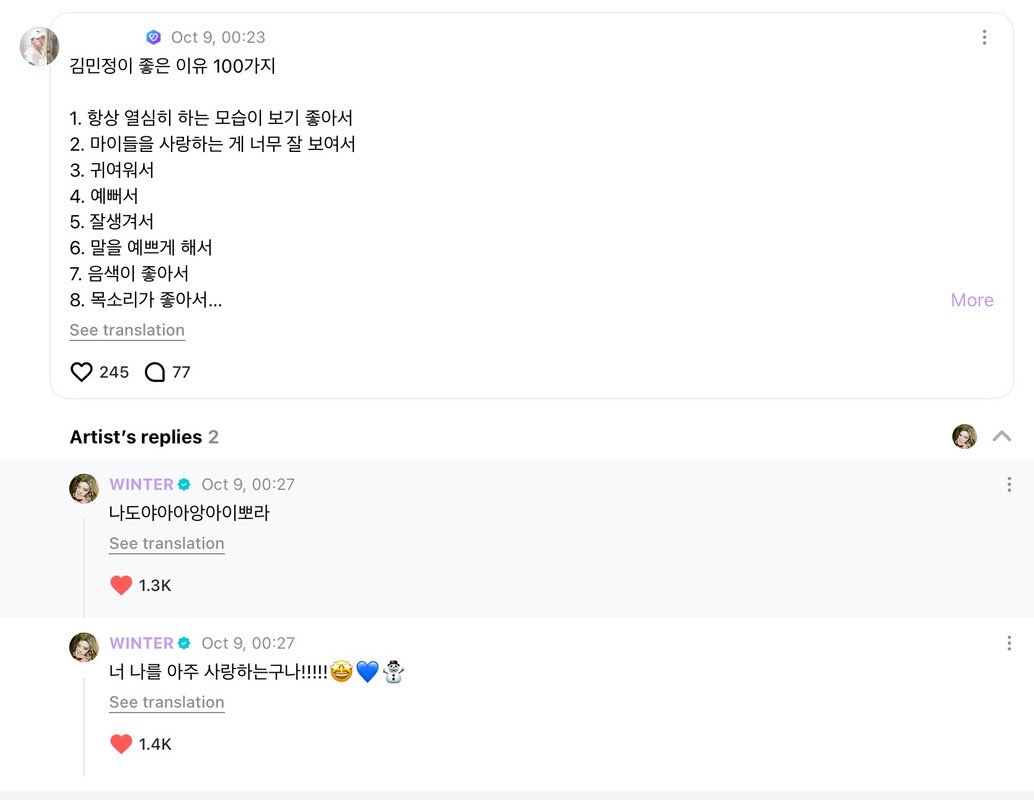Screen dimensions: 1034x800
Task: Open options menu on WINTER's second reply
Action: [x=1009, y=643]
